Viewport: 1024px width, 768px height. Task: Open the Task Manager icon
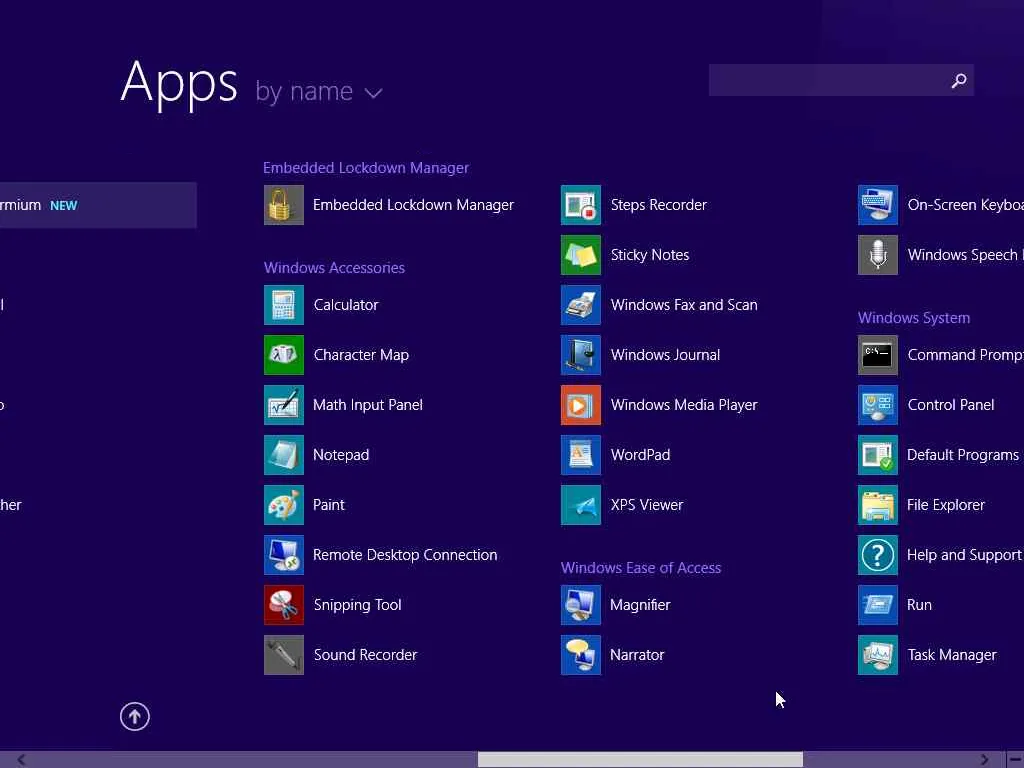point(878,655)
